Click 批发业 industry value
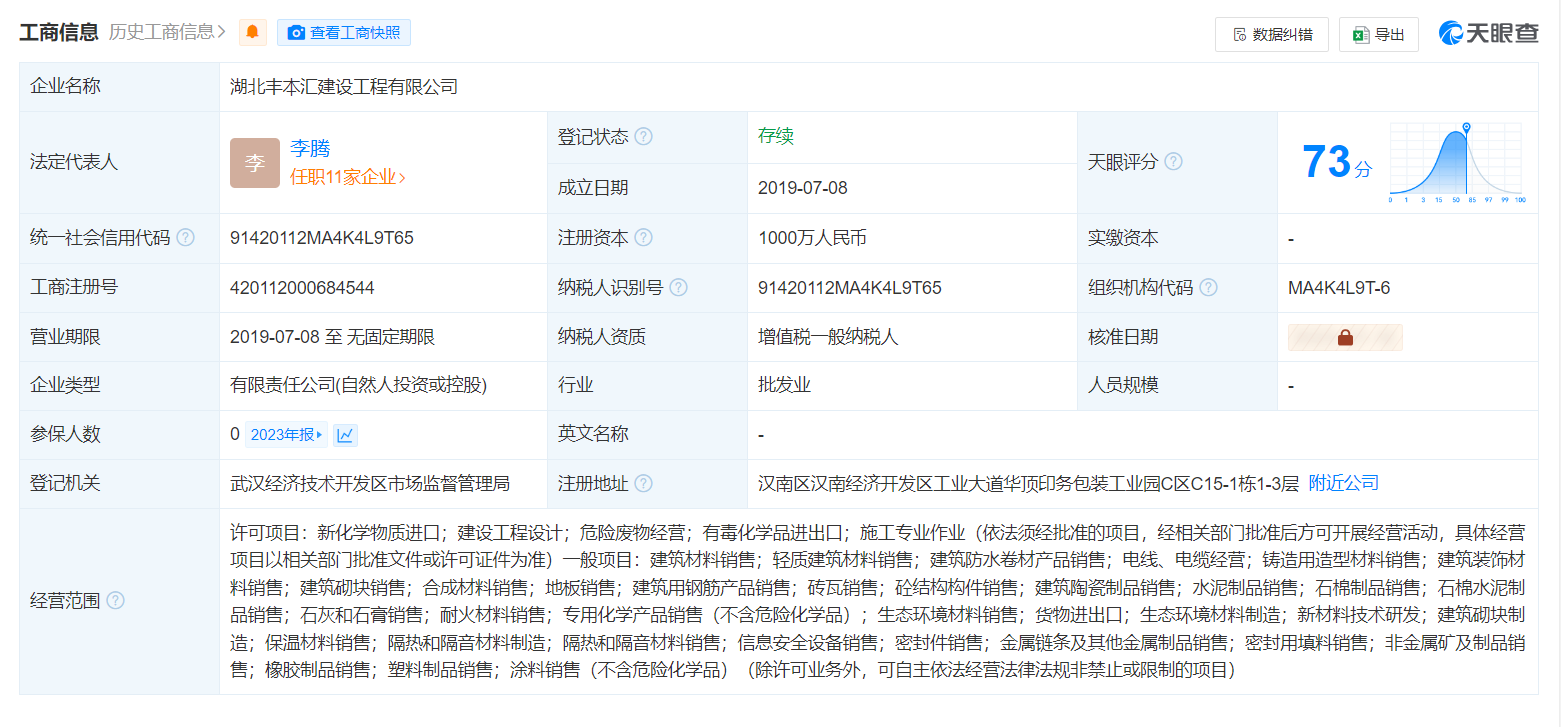The width and height of the screenshot is (1561, 727). 785,385
